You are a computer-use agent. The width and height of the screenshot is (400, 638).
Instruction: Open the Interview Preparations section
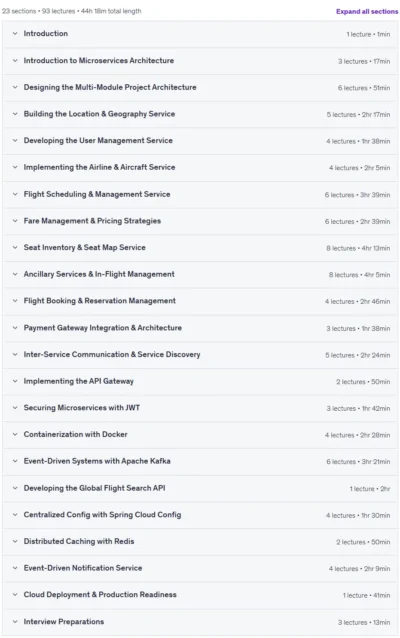pos(200,622)
